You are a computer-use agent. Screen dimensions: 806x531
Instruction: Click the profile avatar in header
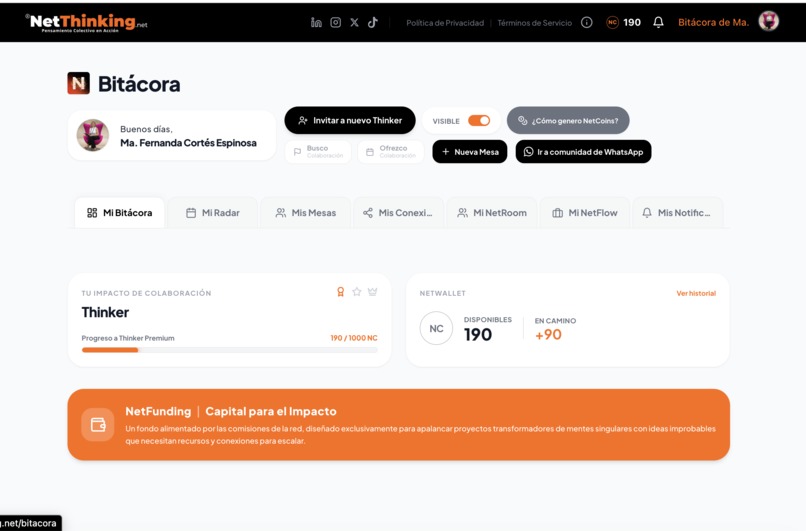pos(768,22)
